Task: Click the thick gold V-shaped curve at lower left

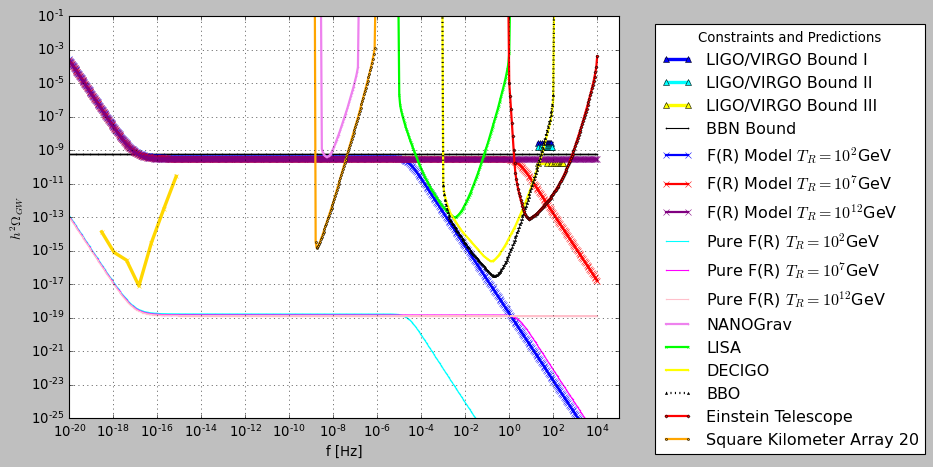Action: (139, 286)
